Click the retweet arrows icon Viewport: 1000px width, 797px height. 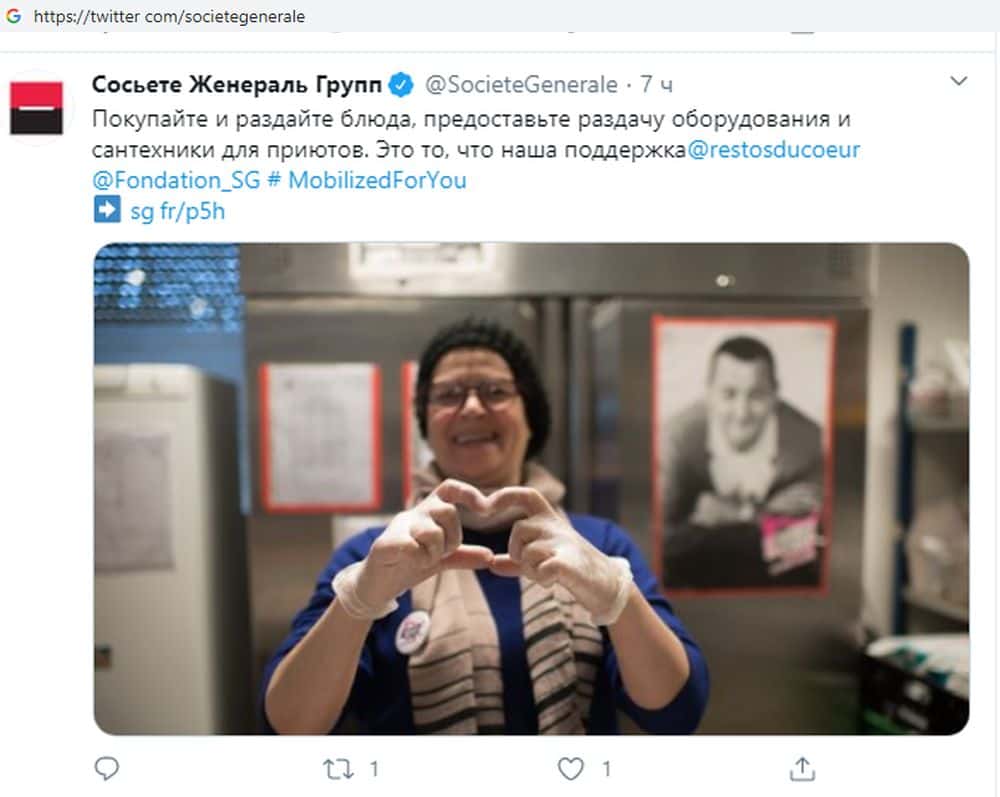338,769
